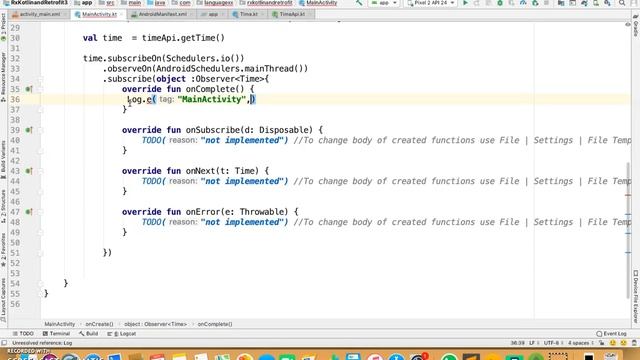The width and height of the screenshot is (640, 360).
Task: Click MainActivity breadcrumb in top navigation bar
Action: pos(318,3)
